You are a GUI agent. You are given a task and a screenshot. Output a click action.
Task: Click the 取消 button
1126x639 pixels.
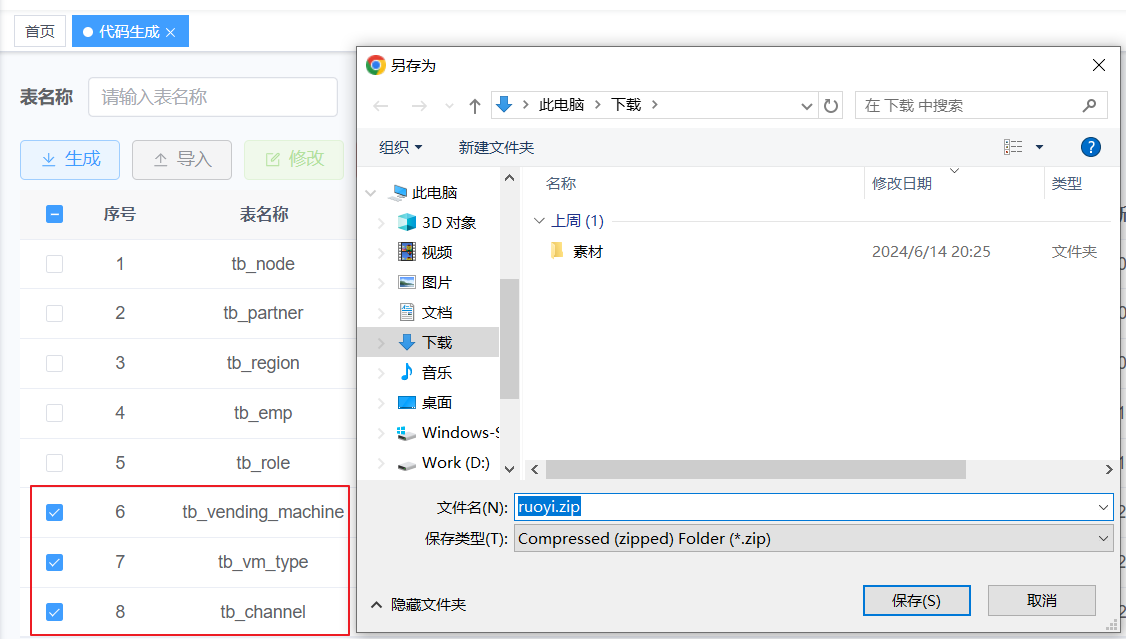[1041, 600]
